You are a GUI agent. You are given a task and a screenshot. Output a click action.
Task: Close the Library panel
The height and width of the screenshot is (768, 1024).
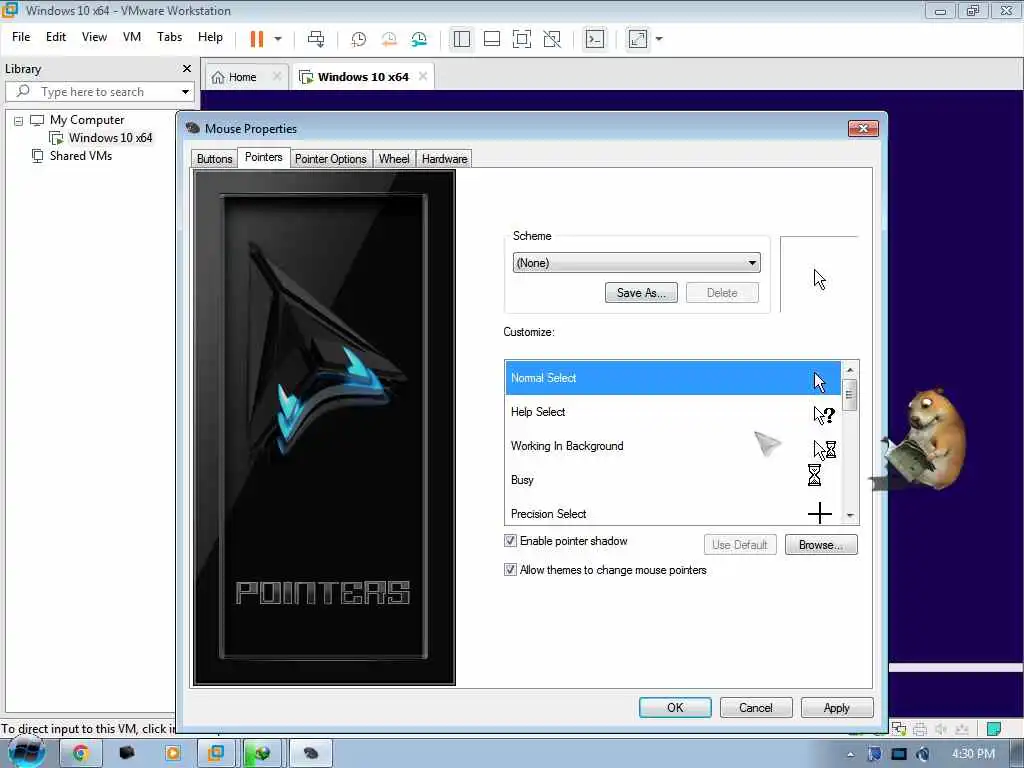click(x=187, y=69)
